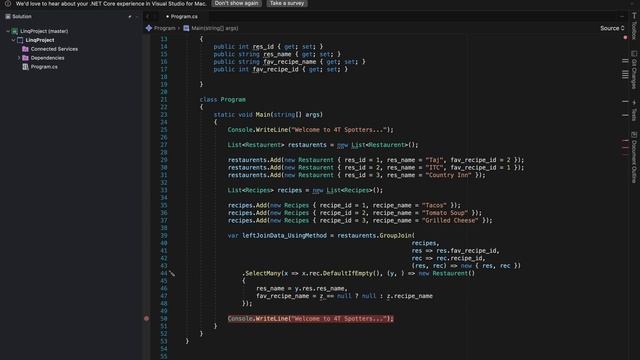Open the Solution pad options arrow
The image size is (640, 360).
(x=130, y=17)
